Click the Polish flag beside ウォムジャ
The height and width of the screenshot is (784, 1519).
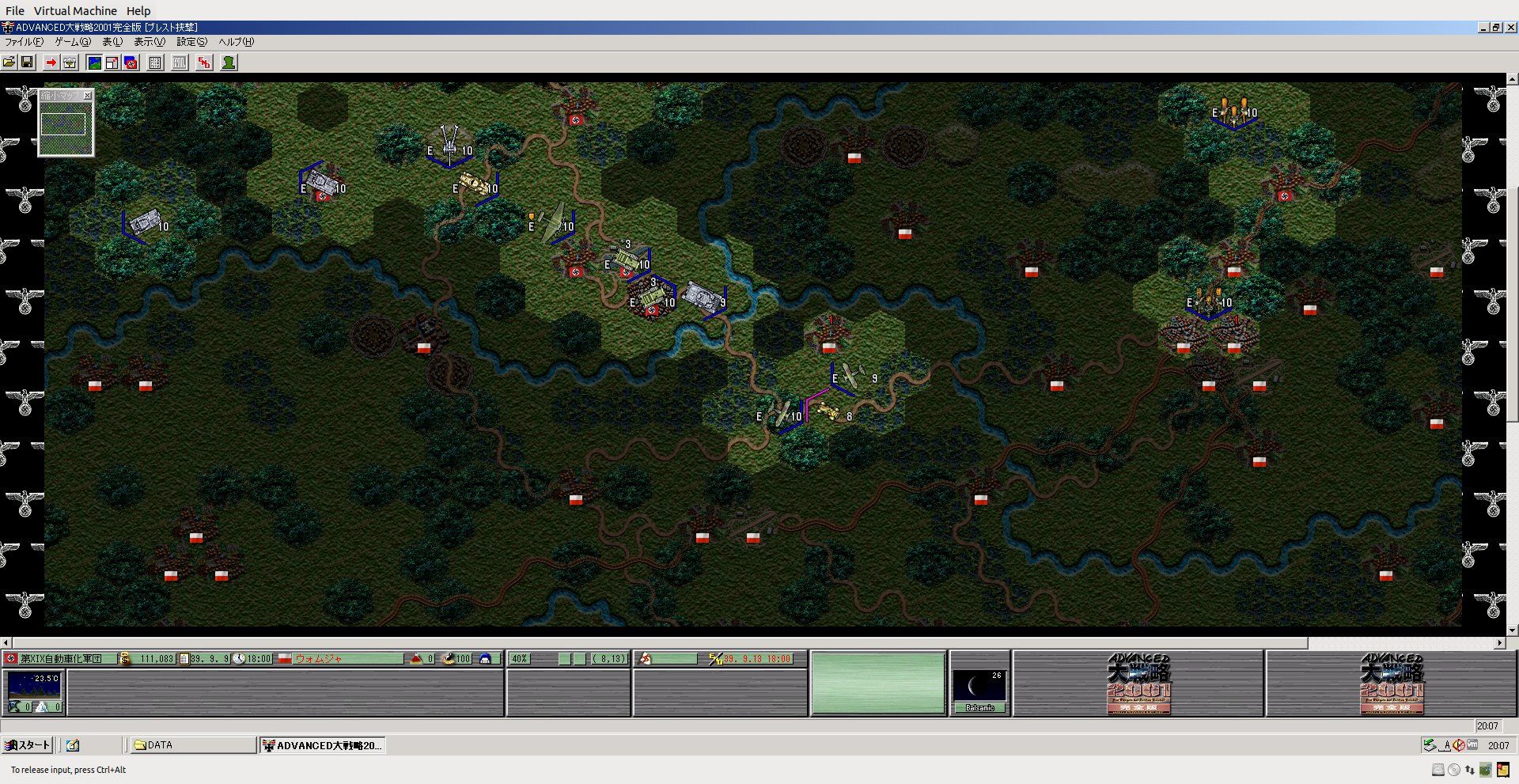285,658
